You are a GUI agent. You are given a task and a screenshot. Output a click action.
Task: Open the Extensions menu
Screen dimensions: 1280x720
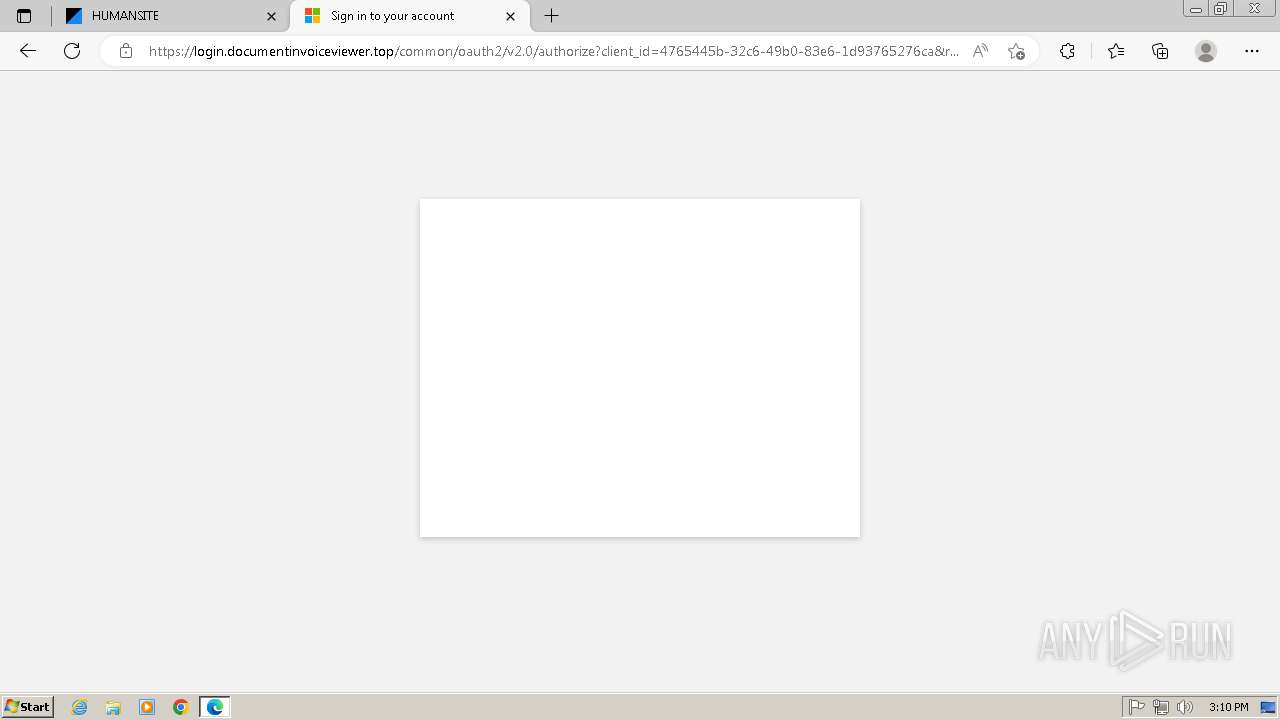coord(1067,51)
